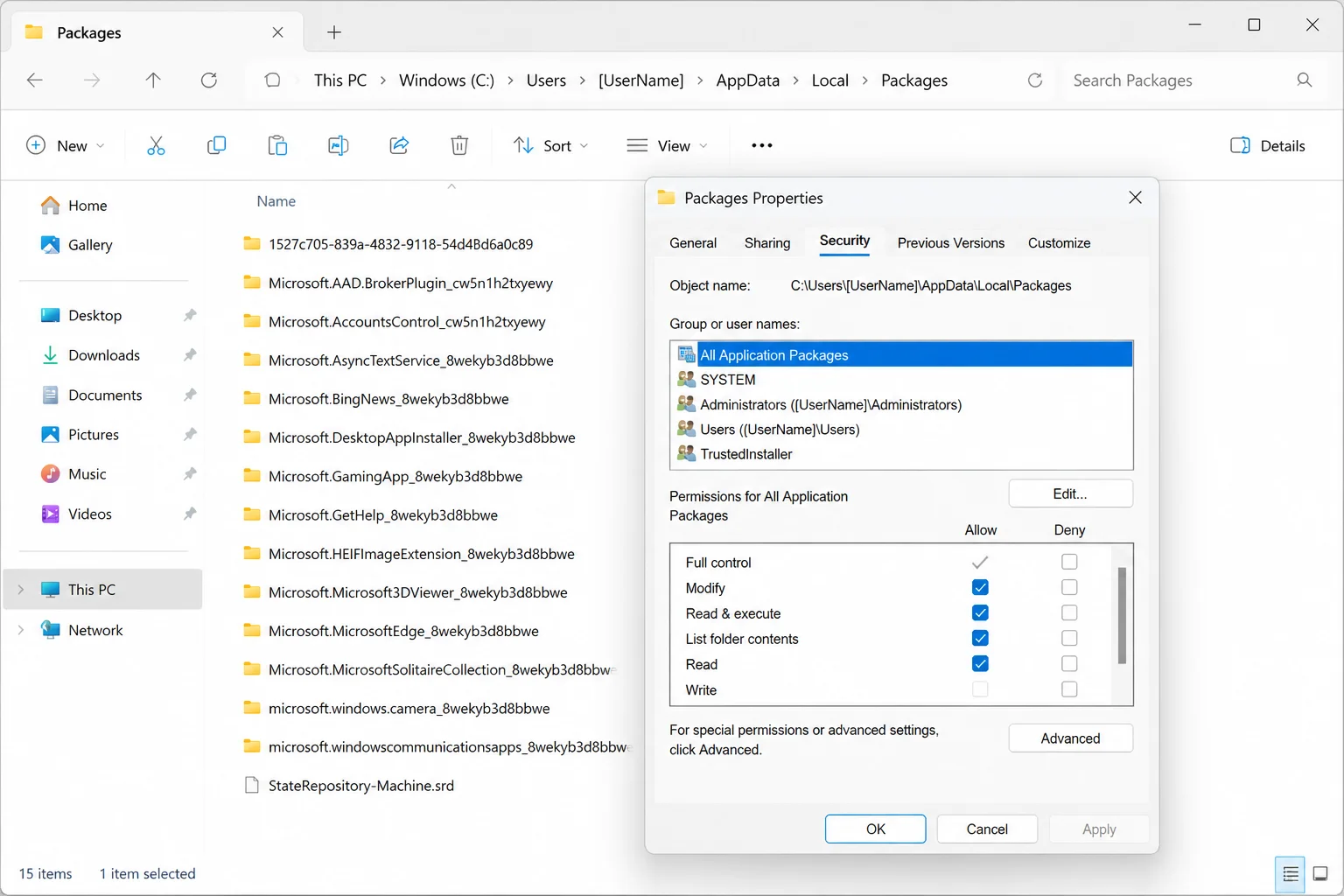Tick Deny checkbox for Modify
The image size is (1344, 896).
click(1069, 587)
